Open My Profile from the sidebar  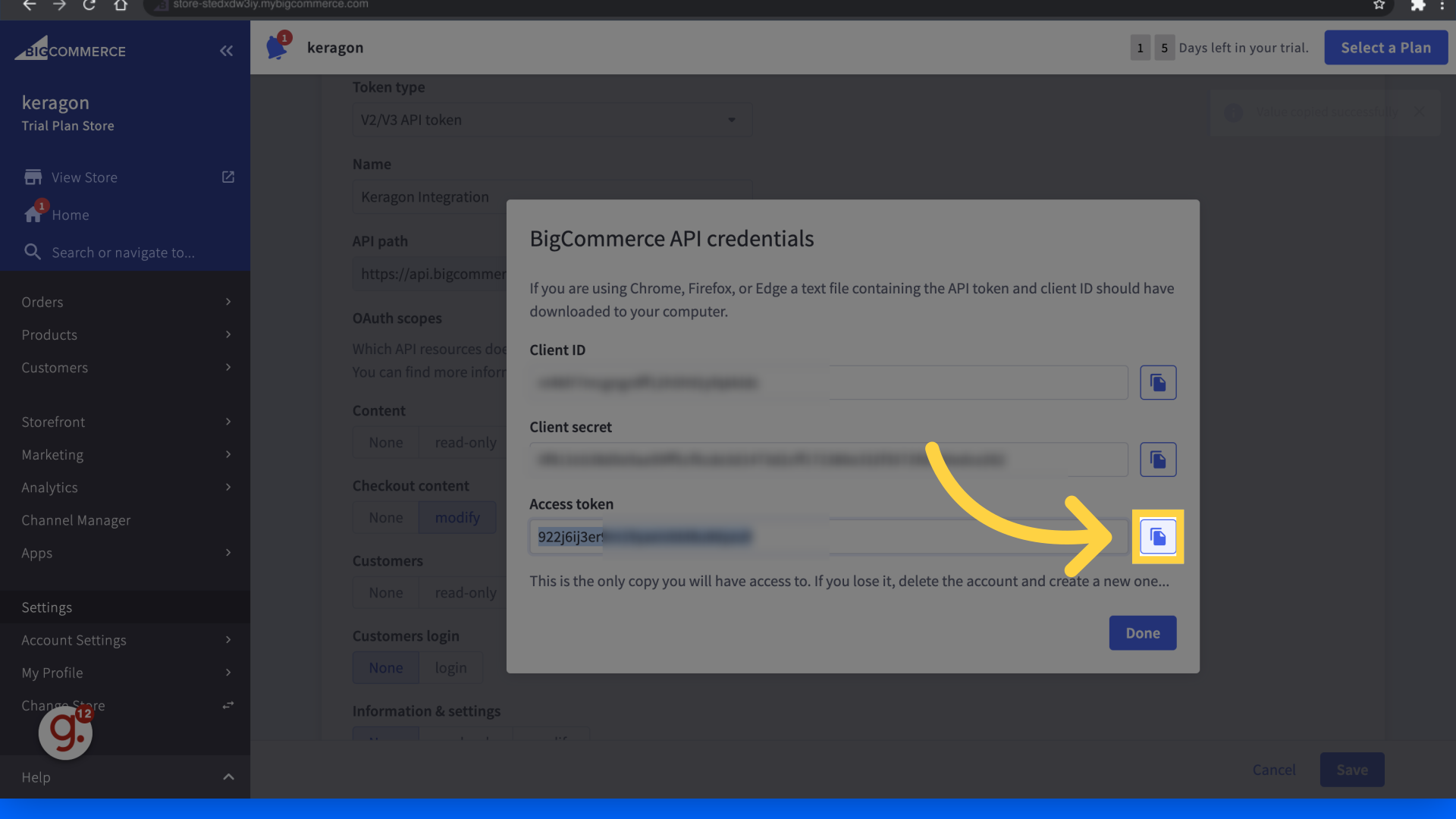[52, 673]
